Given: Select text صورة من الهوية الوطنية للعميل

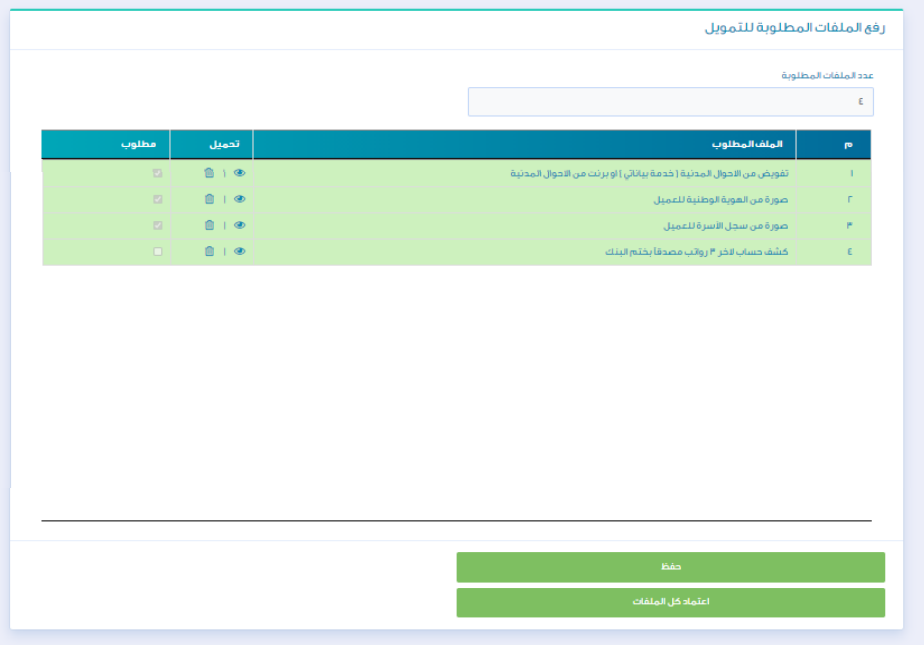Looking at the screenshot, I should point(721,200).
